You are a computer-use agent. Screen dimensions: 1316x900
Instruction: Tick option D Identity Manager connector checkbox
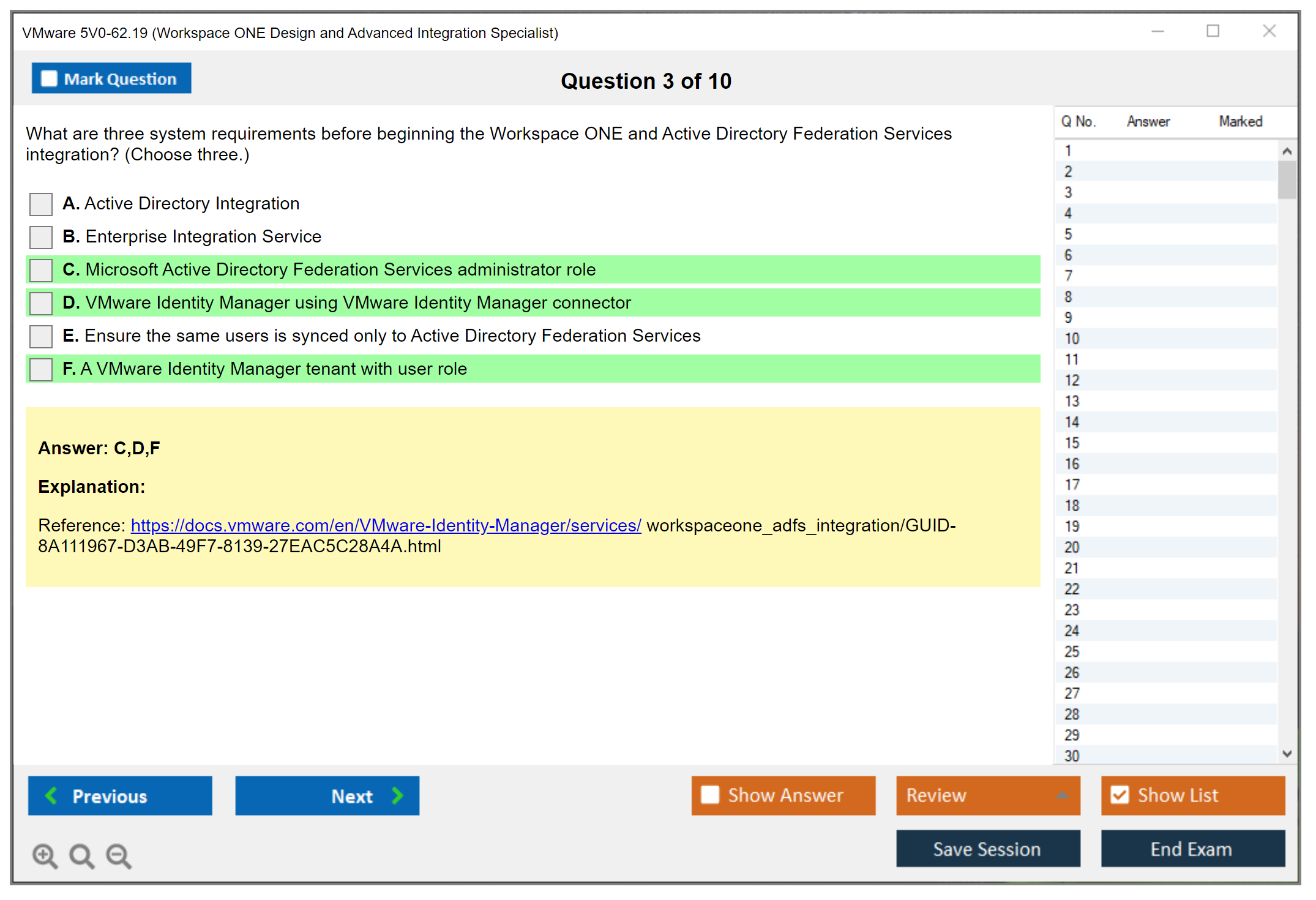tap(41, 303)
